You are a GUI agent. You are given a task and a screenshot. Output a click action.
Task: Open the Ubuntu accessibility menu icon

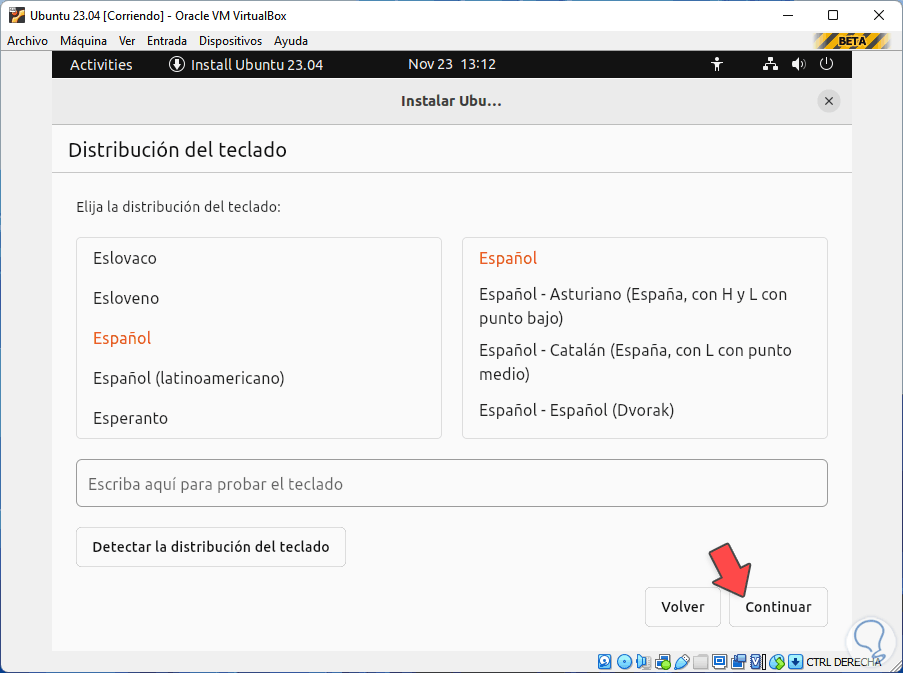click(717, 64)
